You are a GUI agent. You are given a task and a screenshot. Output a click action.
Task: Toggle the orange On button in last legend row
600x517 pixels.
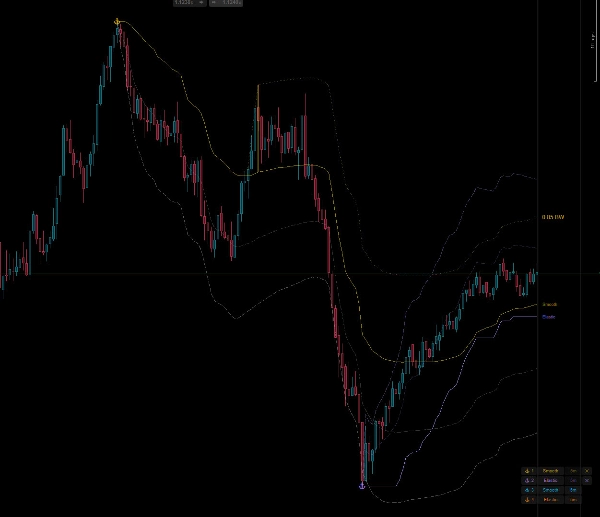click(573, 500)
